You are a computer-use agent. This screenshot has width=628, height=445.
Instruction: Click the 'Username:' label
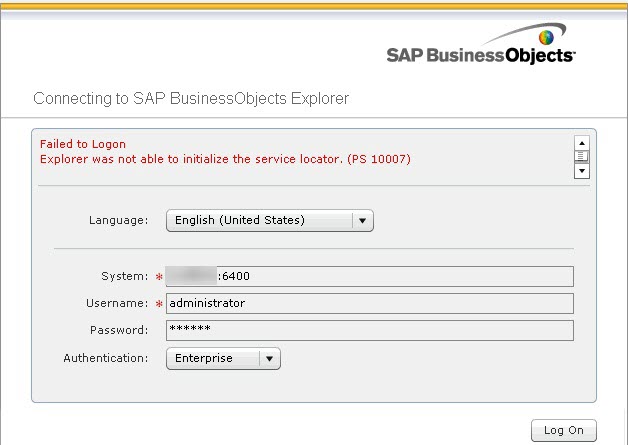click(117, 303)
